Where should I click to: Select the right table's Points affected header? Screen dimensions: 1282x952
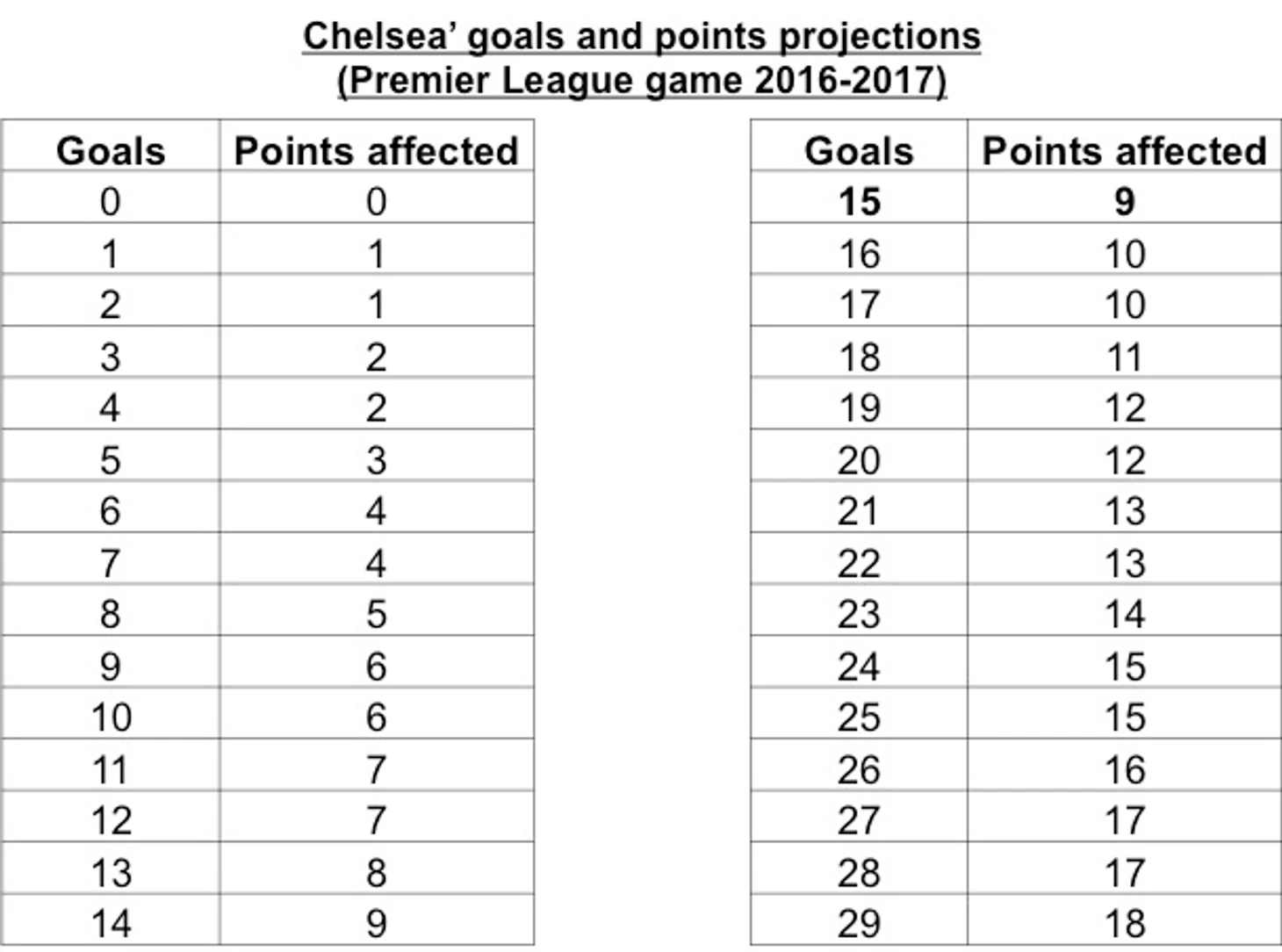pos(1124,151)
